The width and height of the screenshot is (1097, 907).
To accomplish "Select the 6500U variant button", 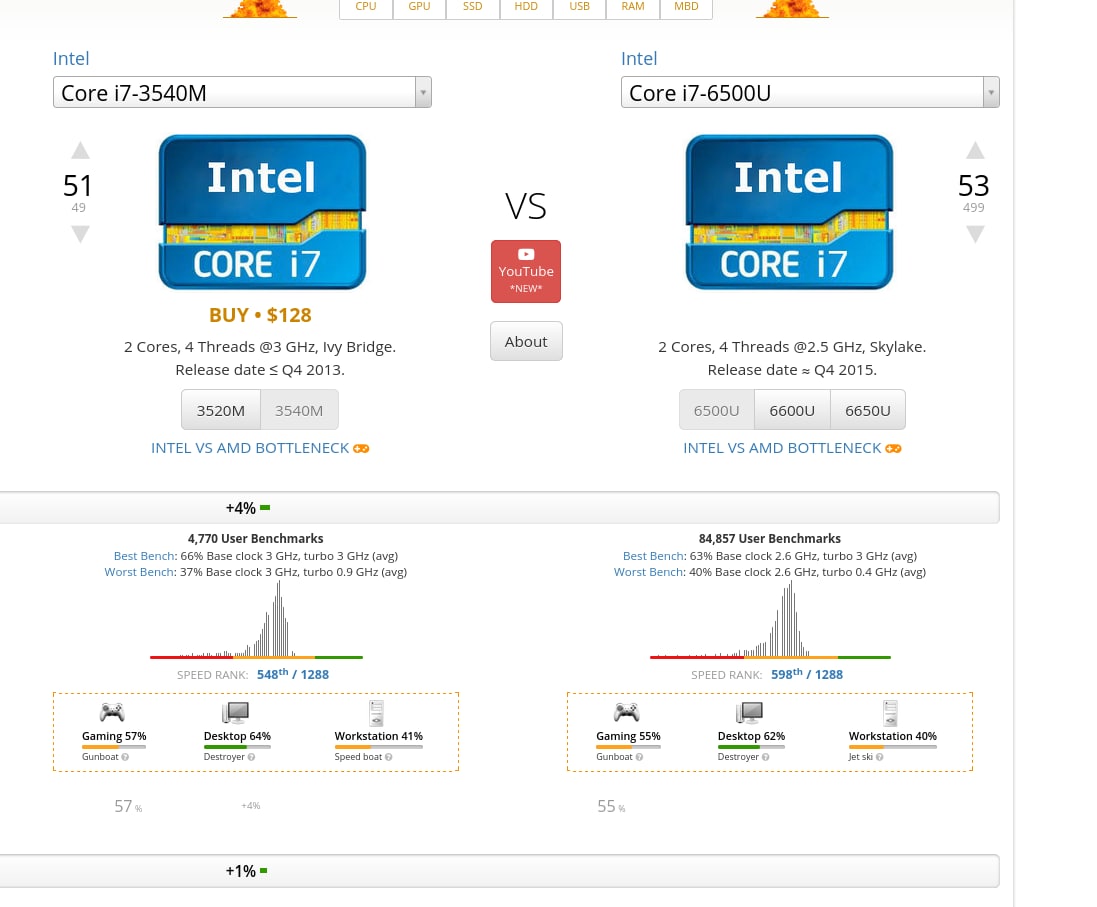I will 716,410.
